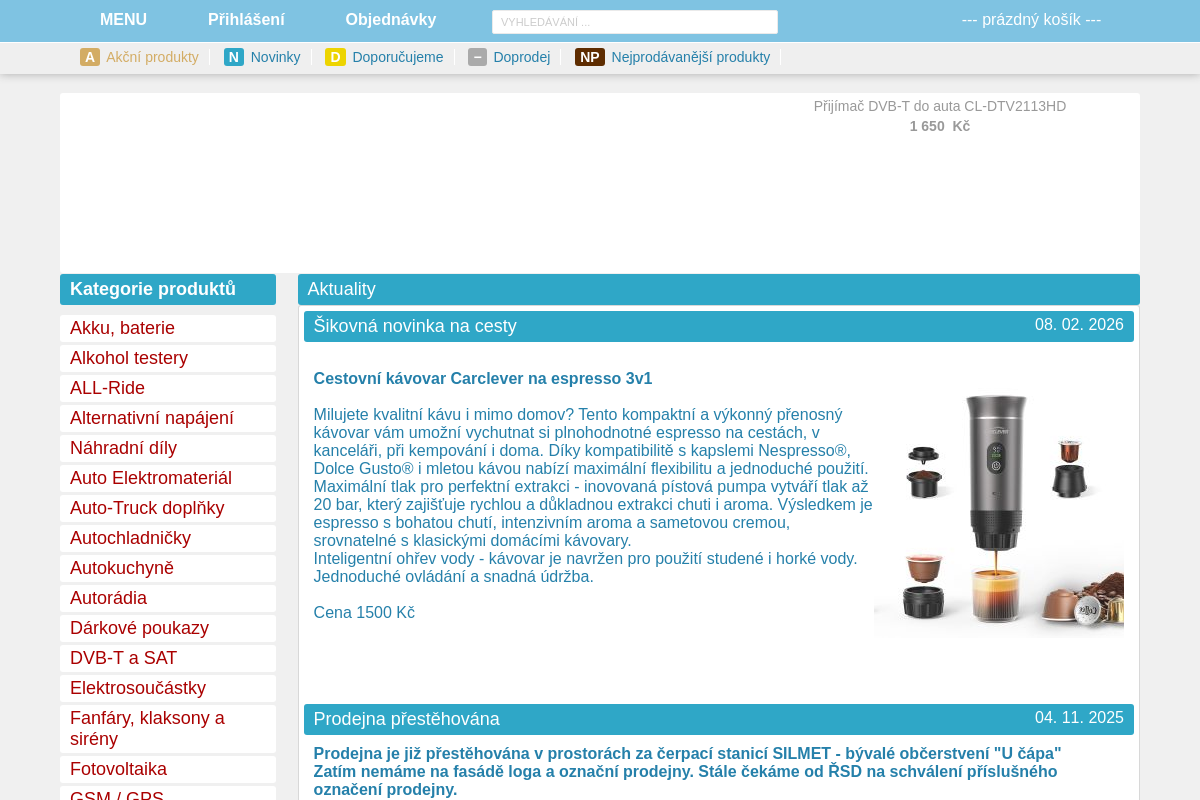Open the Autorádia category

click(108, 598)
